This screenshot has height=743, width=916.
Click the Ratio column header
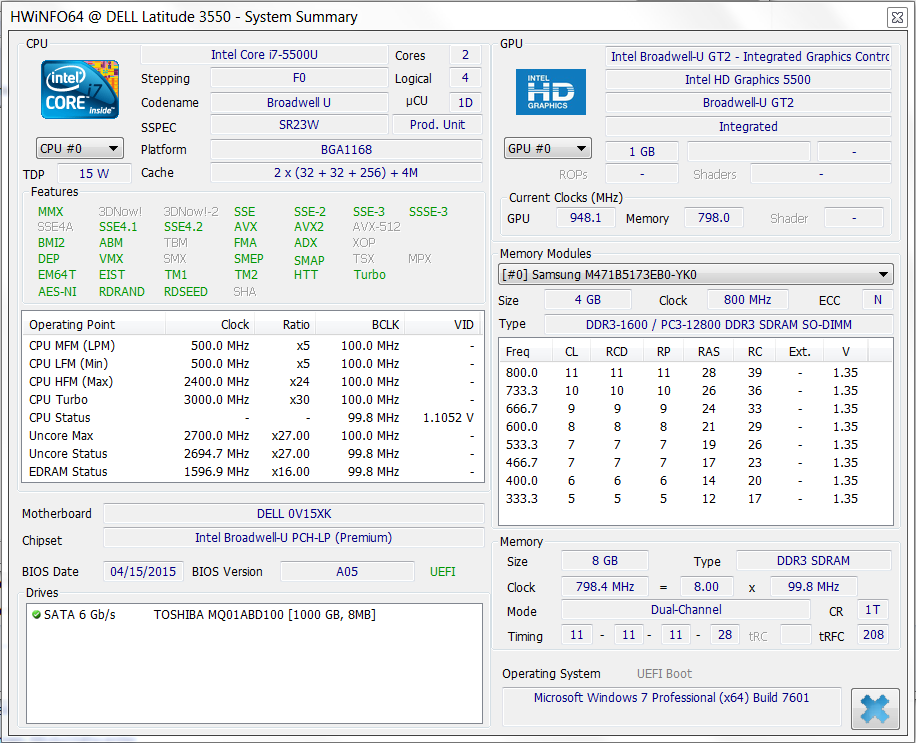[x=284, y=325]
